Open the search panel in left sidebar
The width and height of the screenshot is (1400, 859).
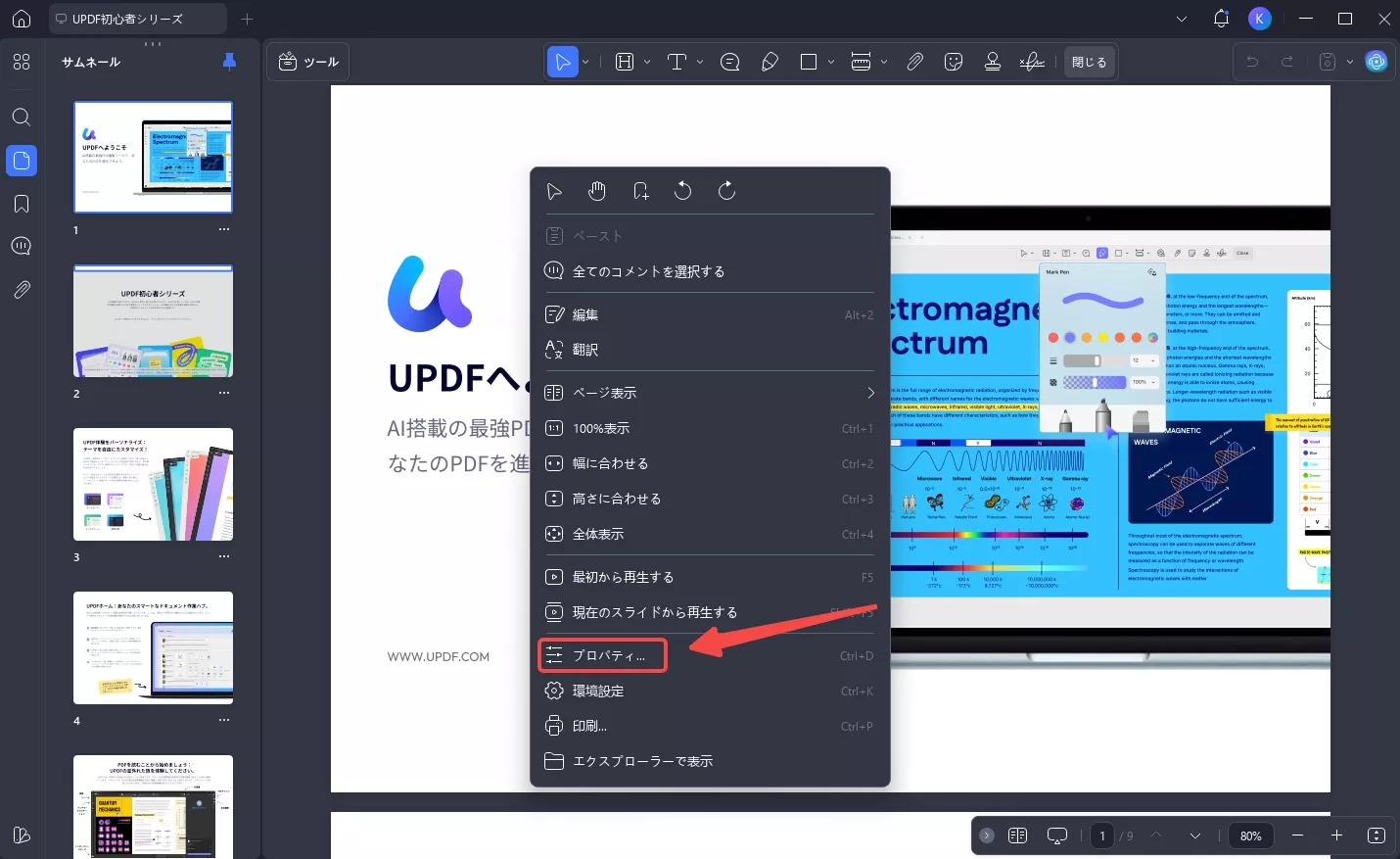click(22, 118)
